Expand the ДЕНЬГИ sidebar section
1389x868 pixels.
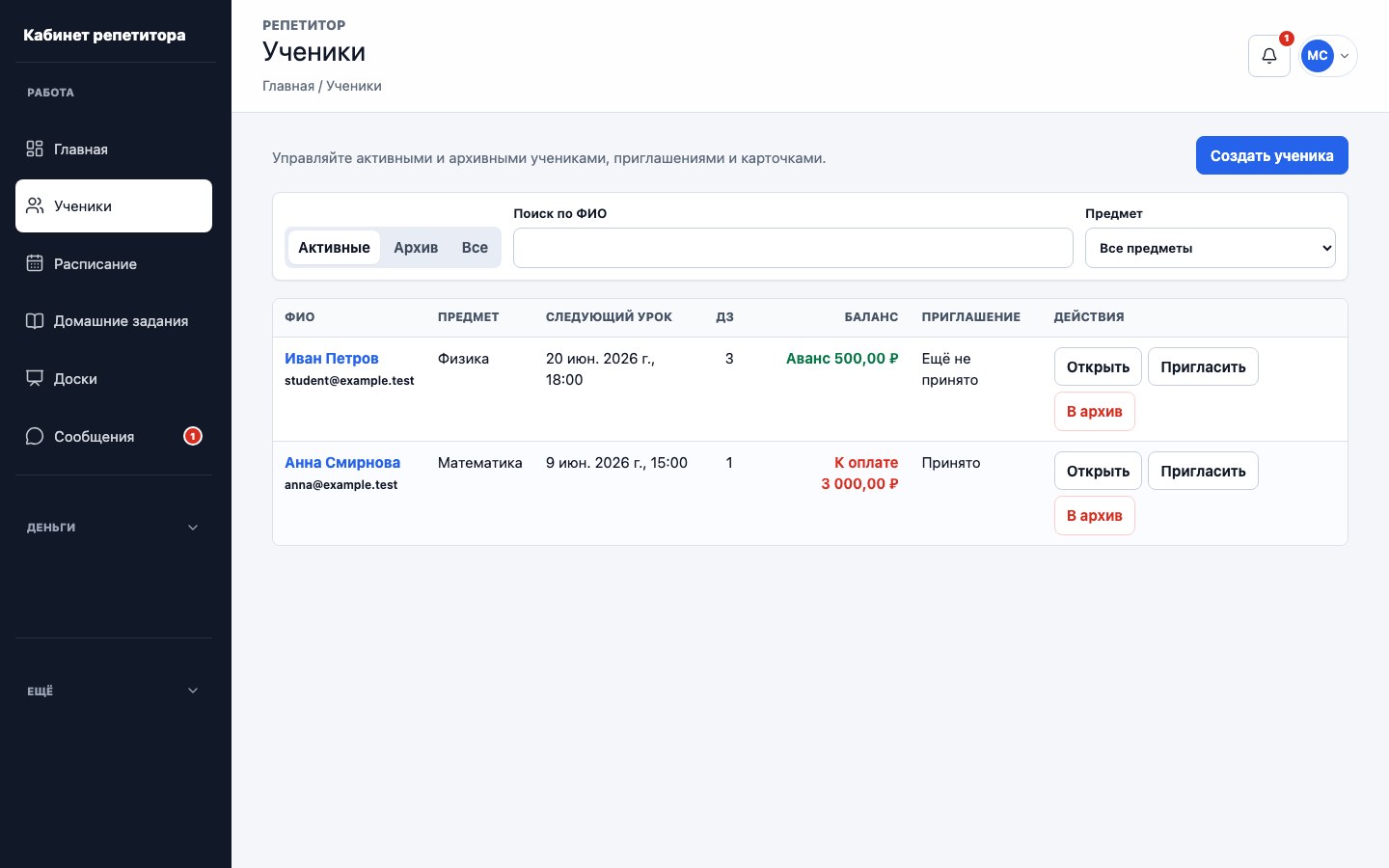114,528
